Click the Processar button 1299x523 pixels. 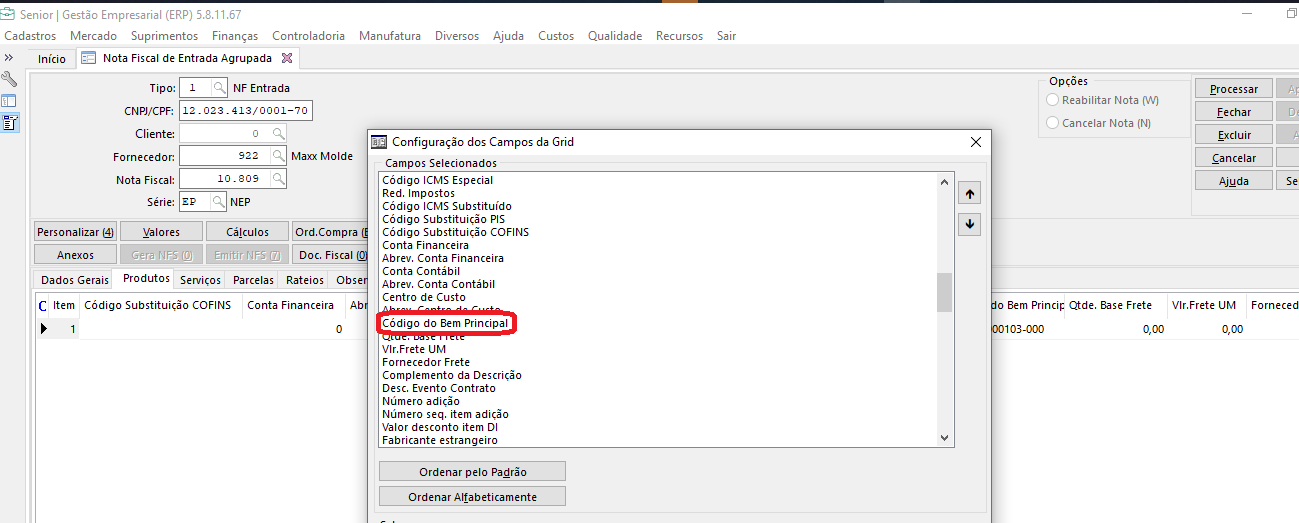click(1233, 89)
